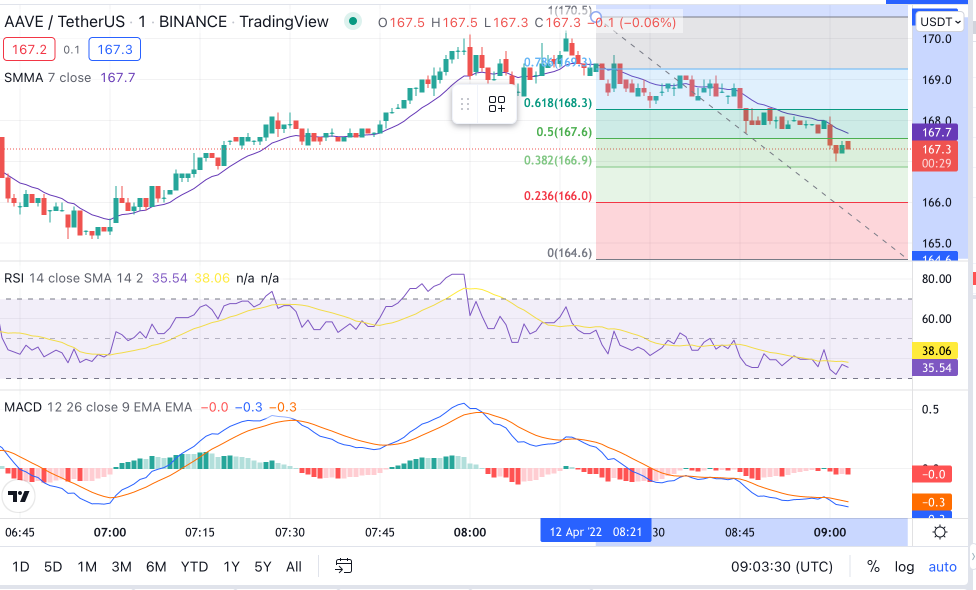Click the red 167.3 current price tag

coord(935,156)
